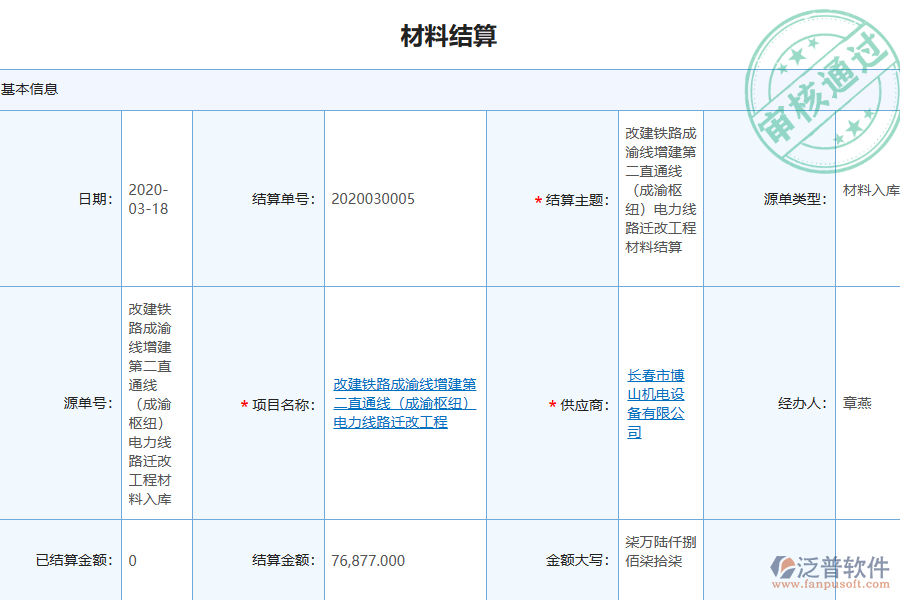900x600 pixels.
Task: Select the 材料结算 page title
Action: tap(450, 35)
